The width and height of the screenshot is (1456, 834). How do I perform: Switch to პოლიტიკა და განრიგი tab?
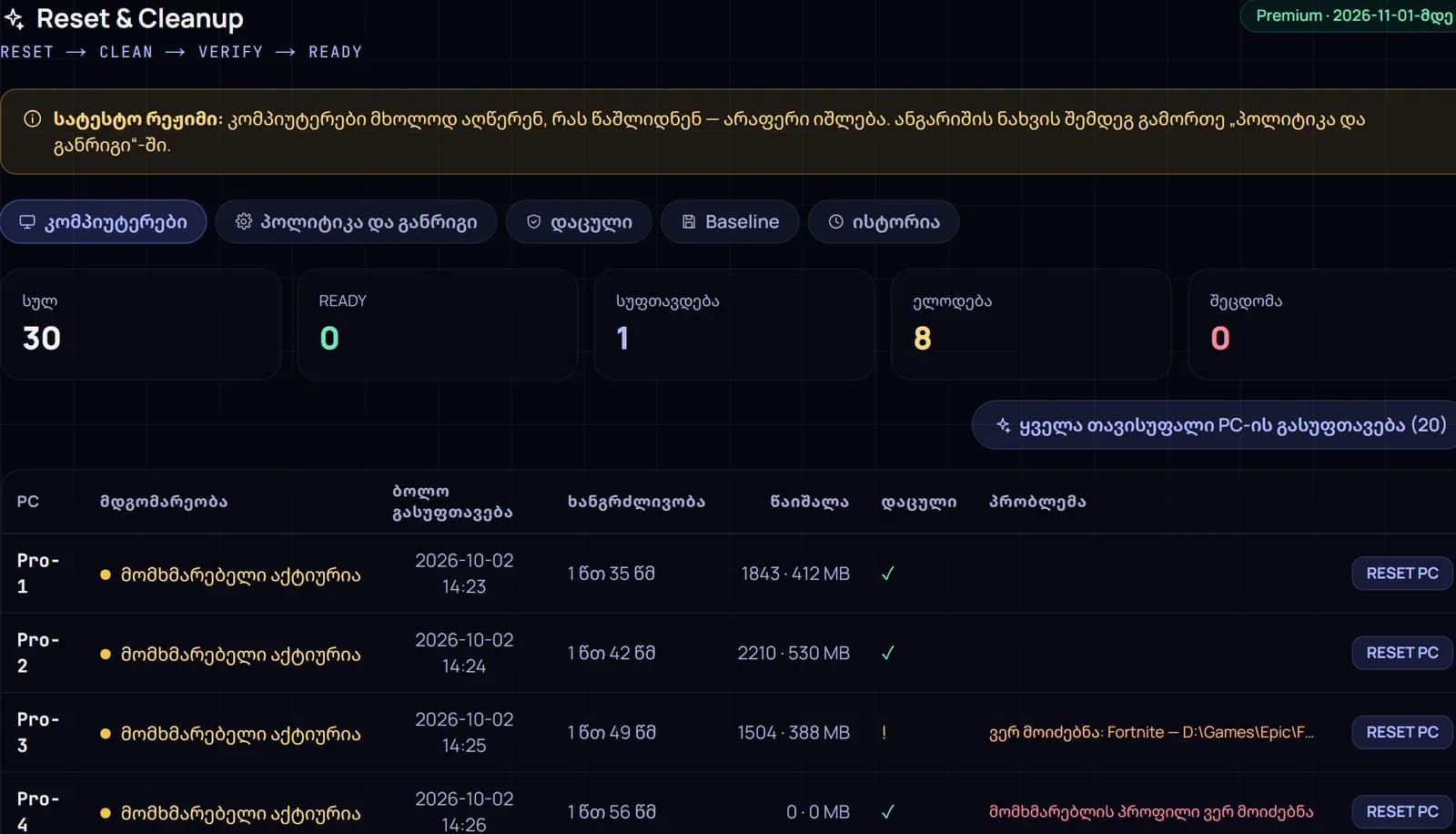[356, 221]
